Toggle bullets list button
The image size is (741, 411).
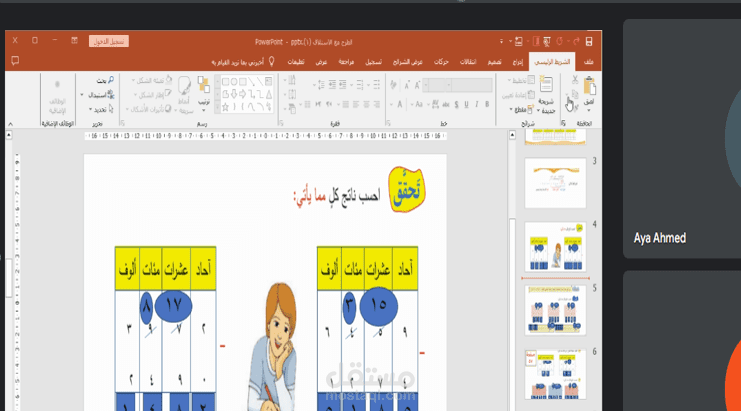[x=376, y=85]
